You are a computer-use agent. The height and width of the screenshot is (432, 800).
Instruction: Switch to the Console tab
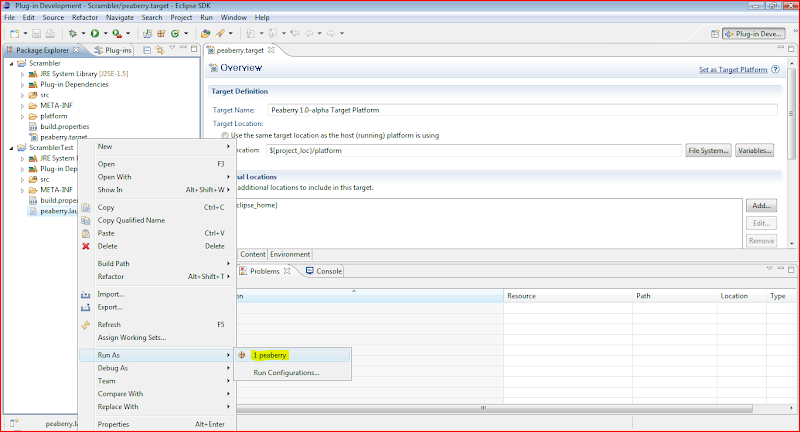click(x=324, y=271)
